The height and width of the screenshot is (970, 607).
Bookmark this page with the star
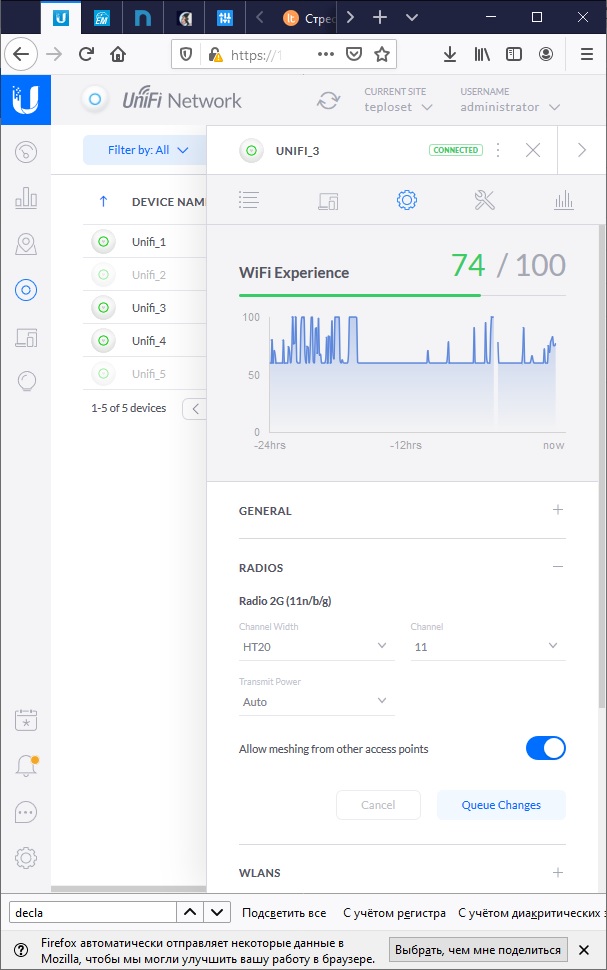(382, 54)
